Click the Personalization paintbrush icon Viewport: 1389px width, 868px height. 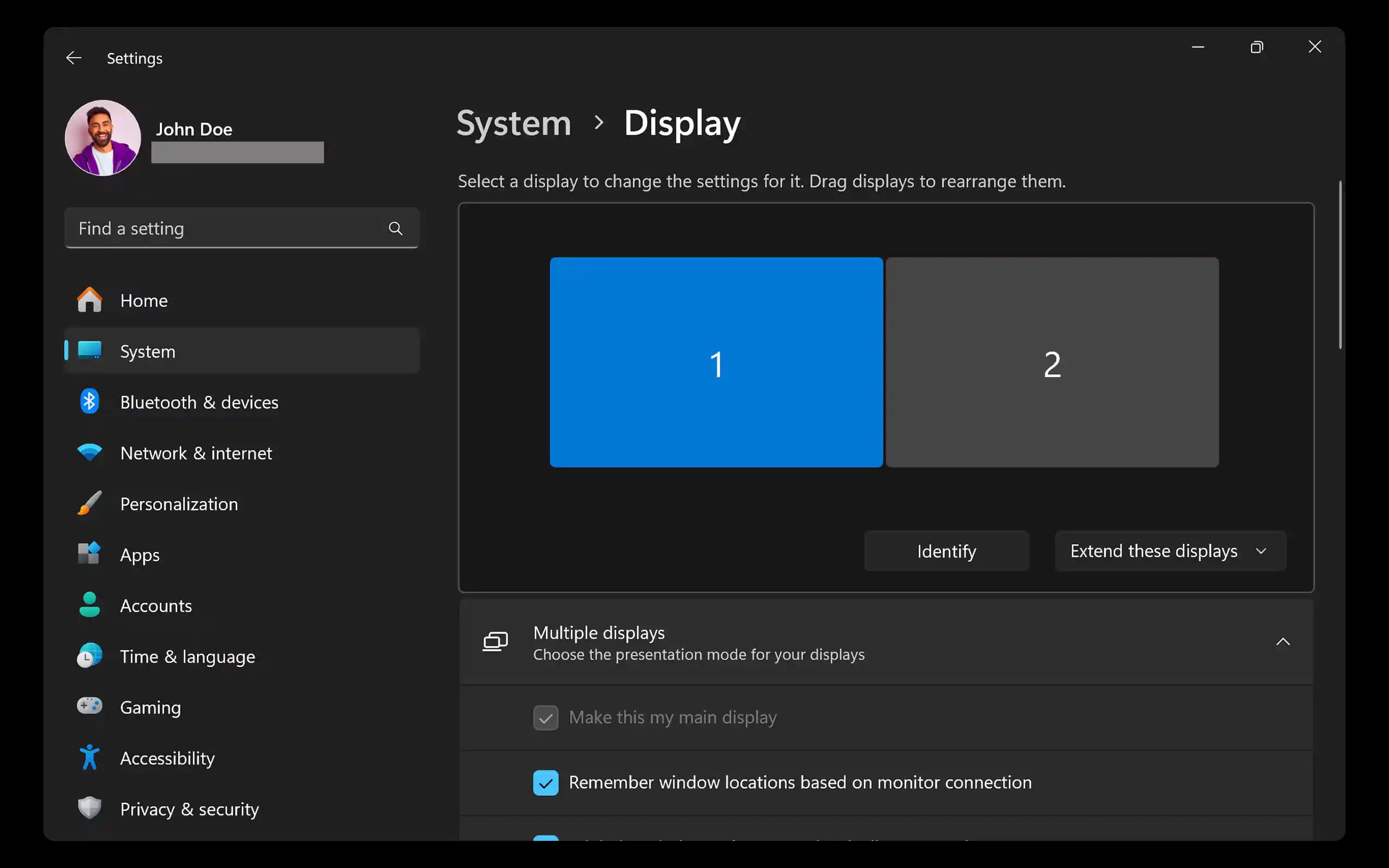90,503
